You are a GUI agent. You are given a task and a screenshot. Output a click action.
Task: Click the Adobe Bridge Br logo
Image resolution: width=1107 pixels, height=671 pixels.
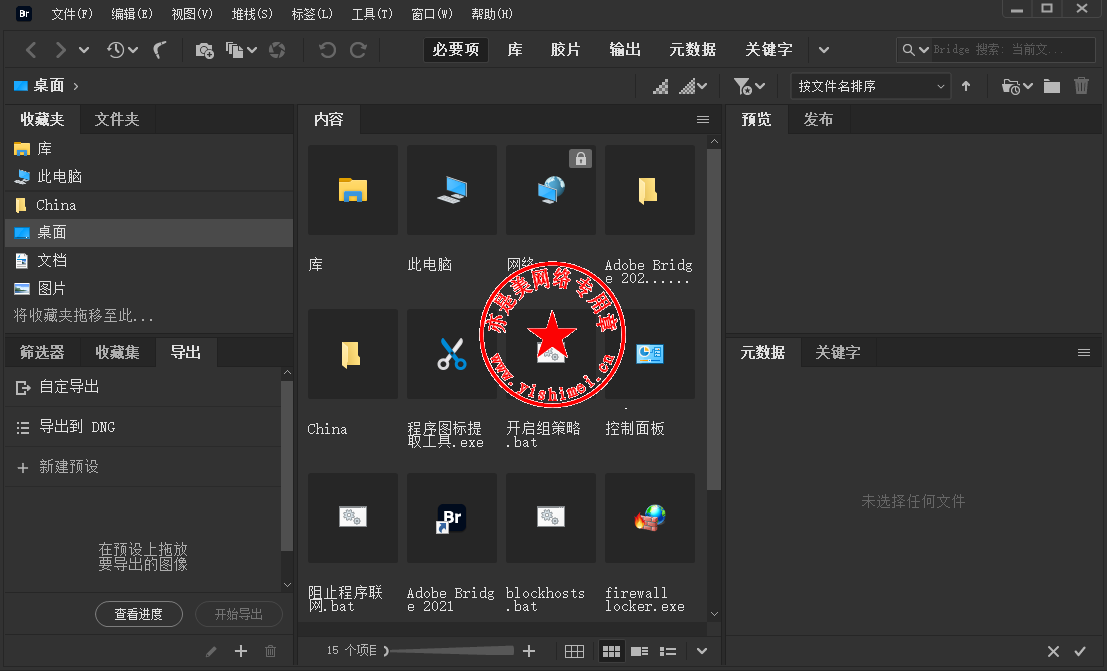pyautogui.click(x=24, y=13)
